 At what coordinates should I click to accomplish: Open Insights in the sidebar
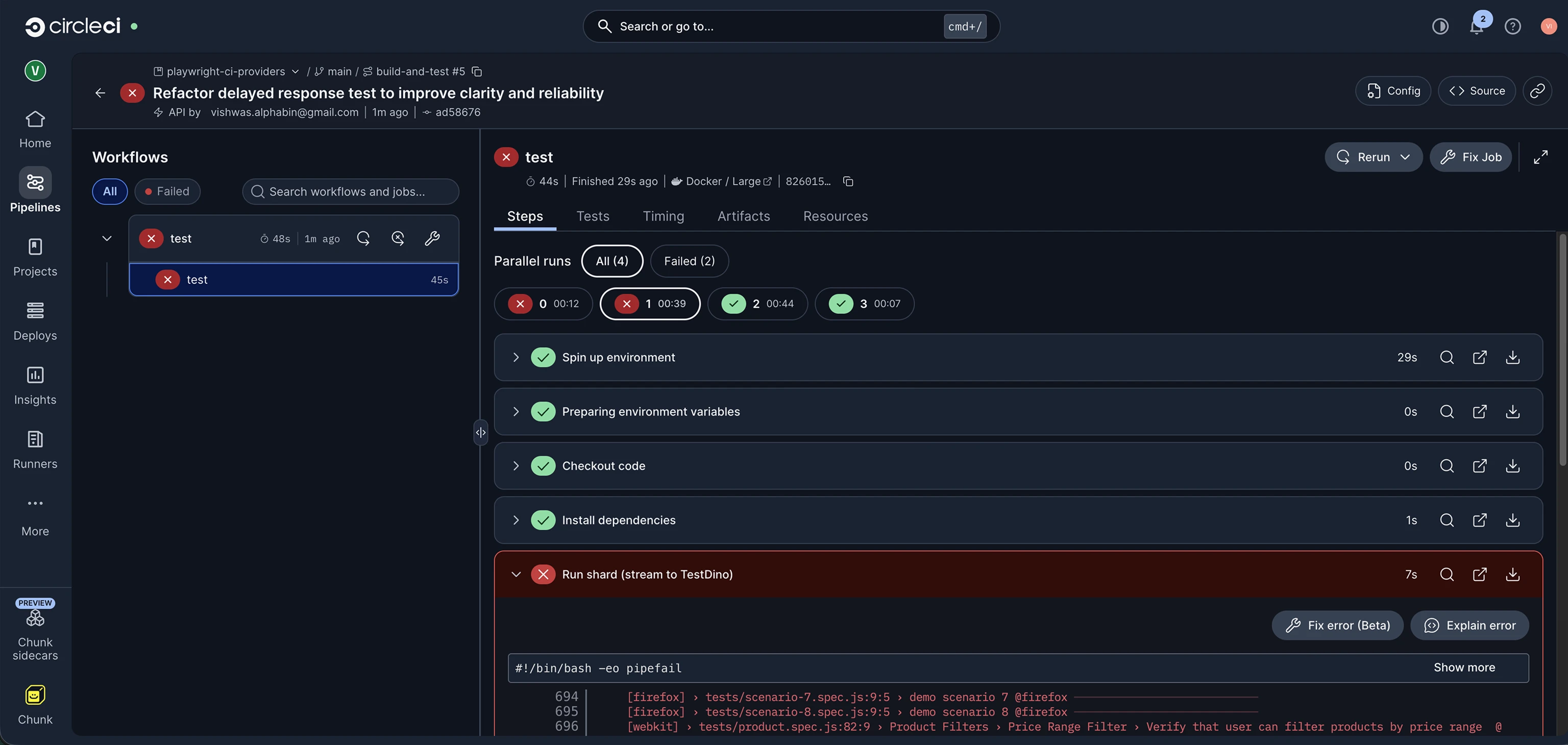[35, 386]
